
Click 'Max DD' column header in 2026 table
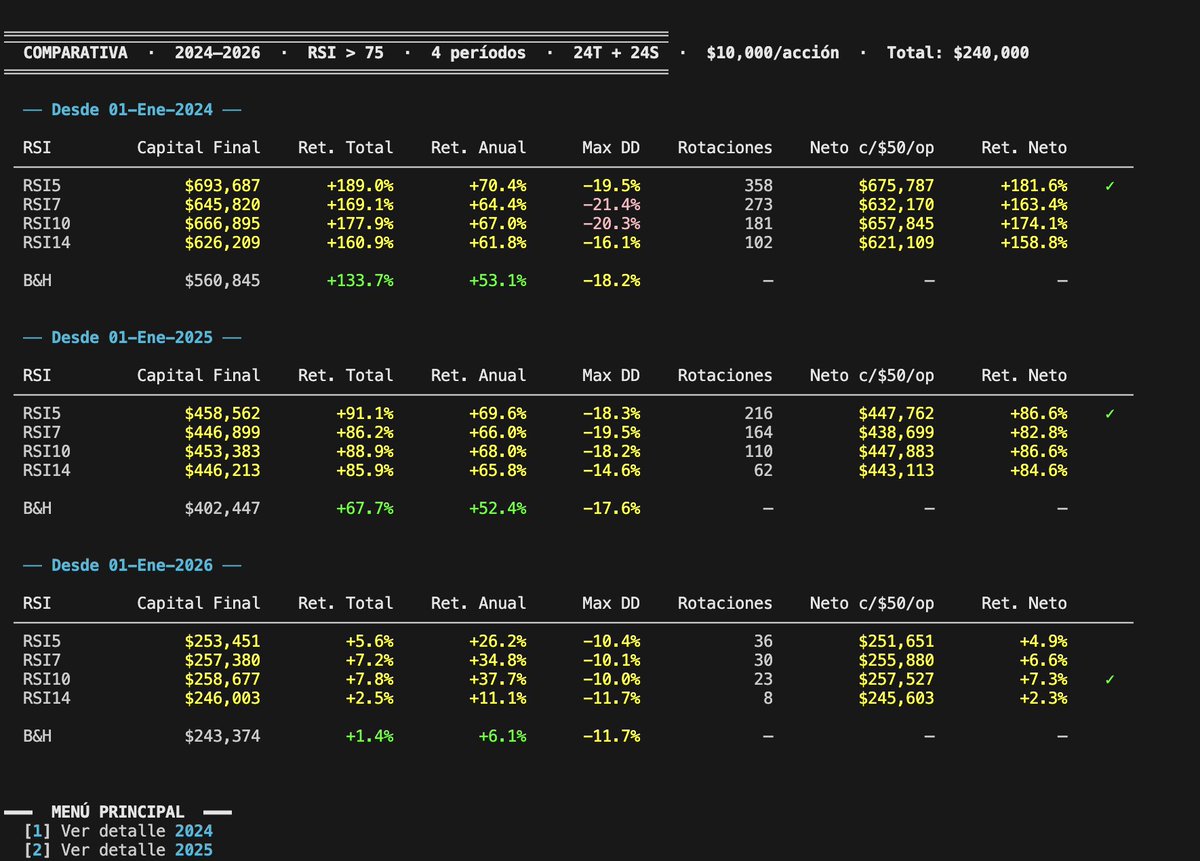(611, 603)
